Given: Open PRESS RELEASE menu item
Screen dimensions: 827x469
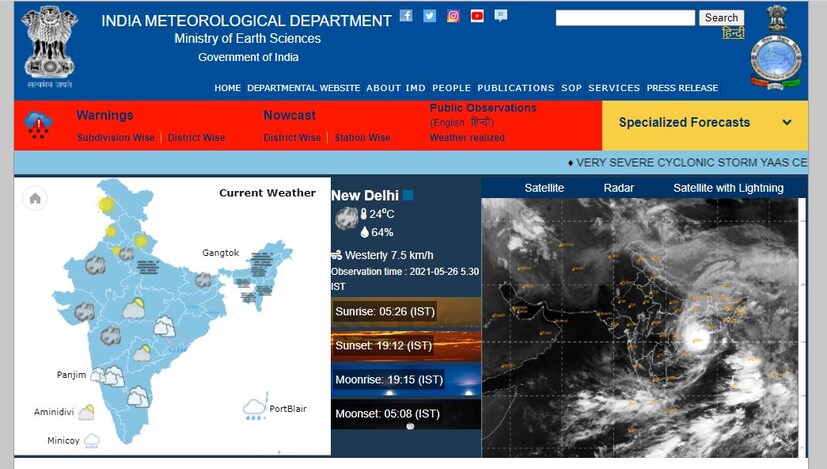Looking at the screenshot, I should click(682, 88).
